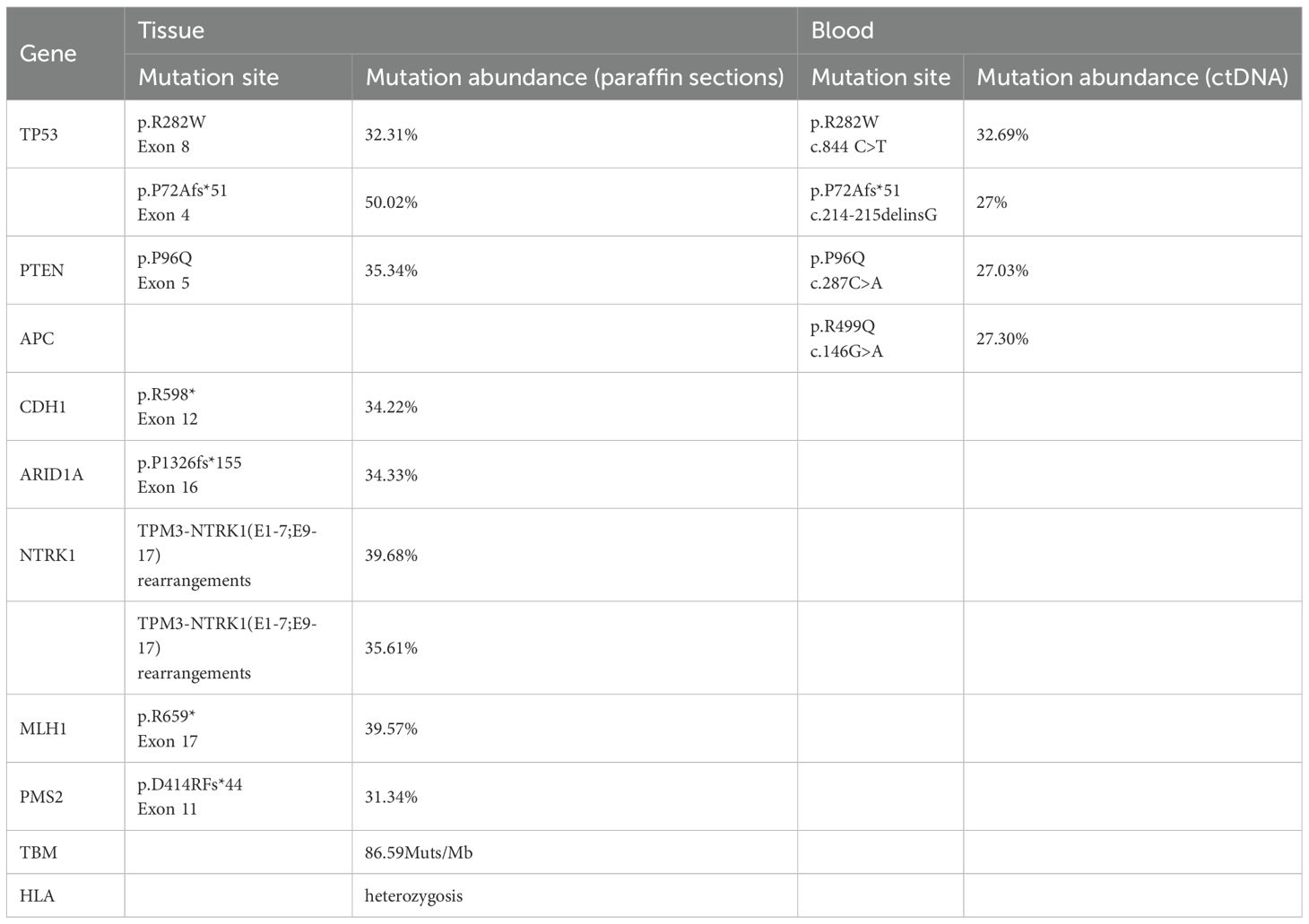Select the Tissue header cell

click(x=171, y=30)
